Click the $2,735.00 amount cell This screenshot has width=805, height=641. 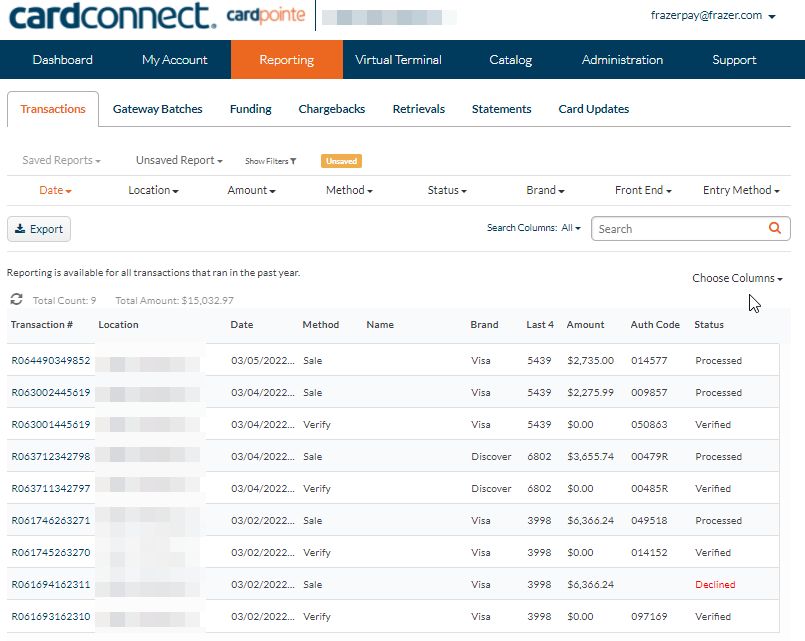(x=590, y=360)
